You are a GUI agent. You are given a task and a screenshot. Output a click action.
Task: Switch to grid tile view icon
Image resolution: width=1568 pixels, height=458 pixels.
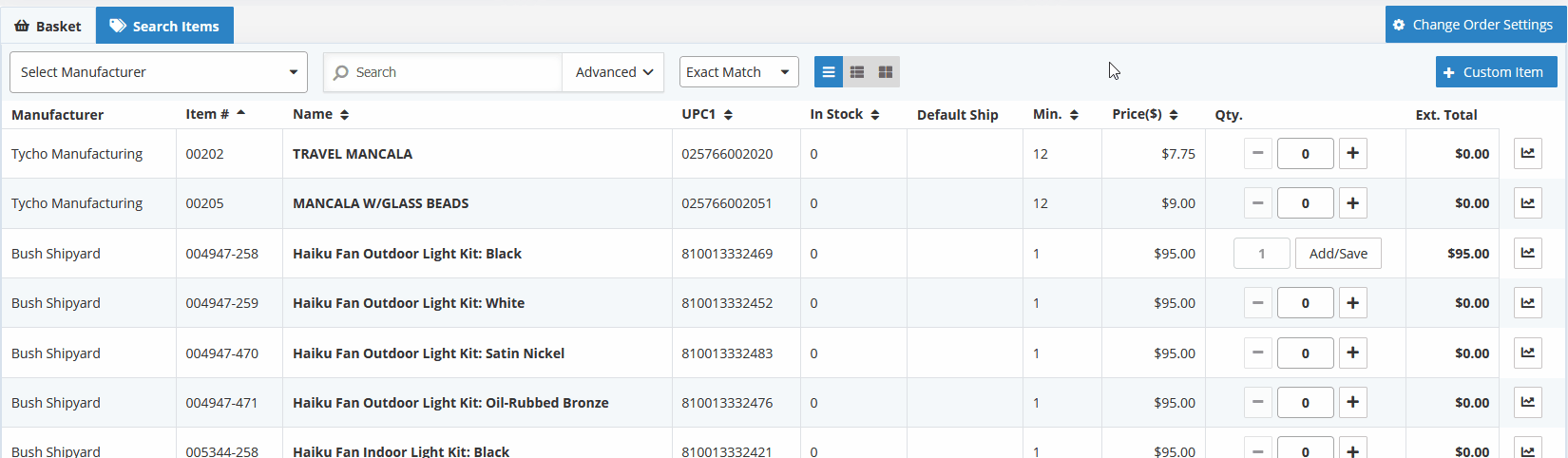click(x=886, y=72)
